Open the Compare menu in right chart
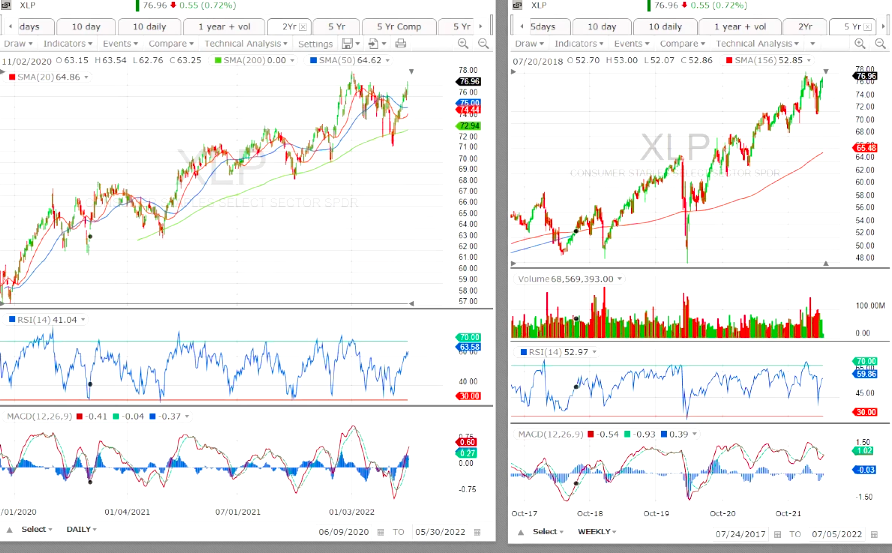Viewport: 892px width, 553px height. (682, 43)
